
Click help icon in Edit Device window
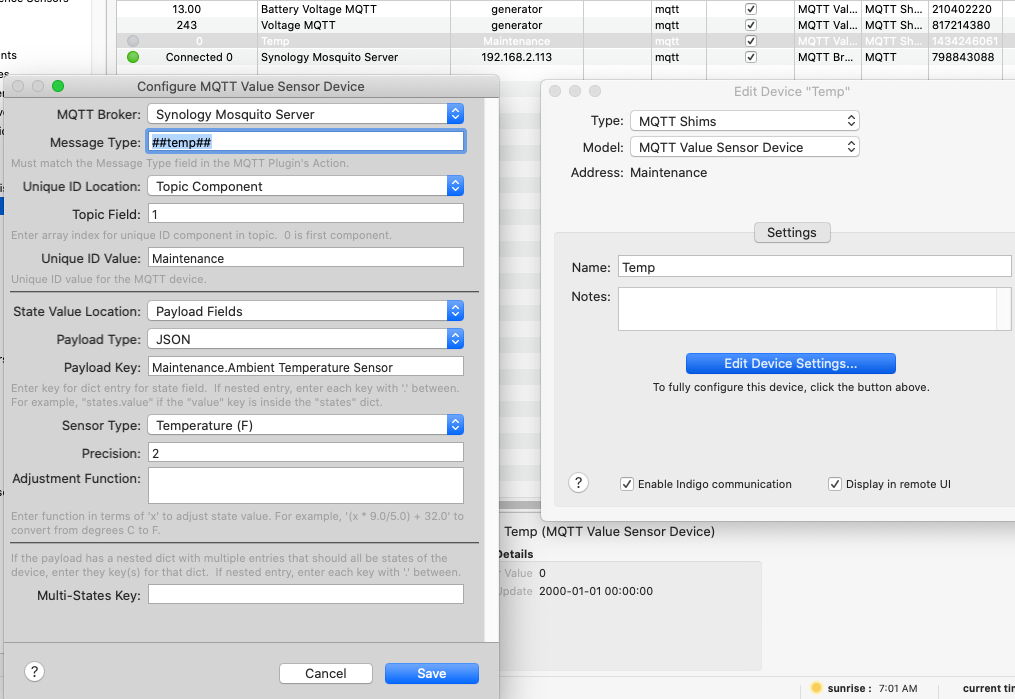click(x=578, y=483)
